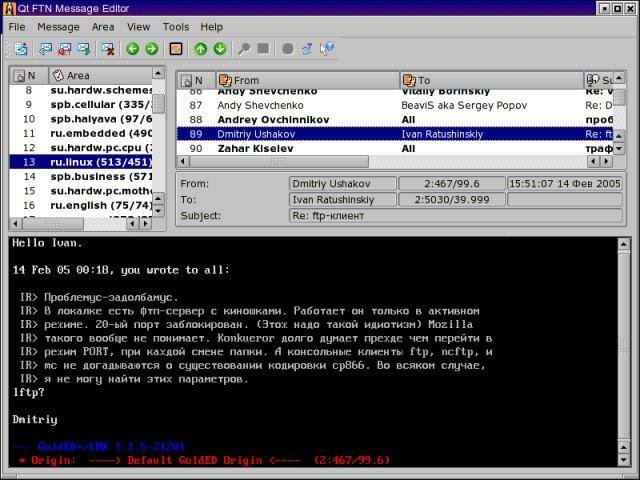Screen dimensions: 640x480
Task: Click the message body scrollbar down arrow
Action: click(624, 460)
